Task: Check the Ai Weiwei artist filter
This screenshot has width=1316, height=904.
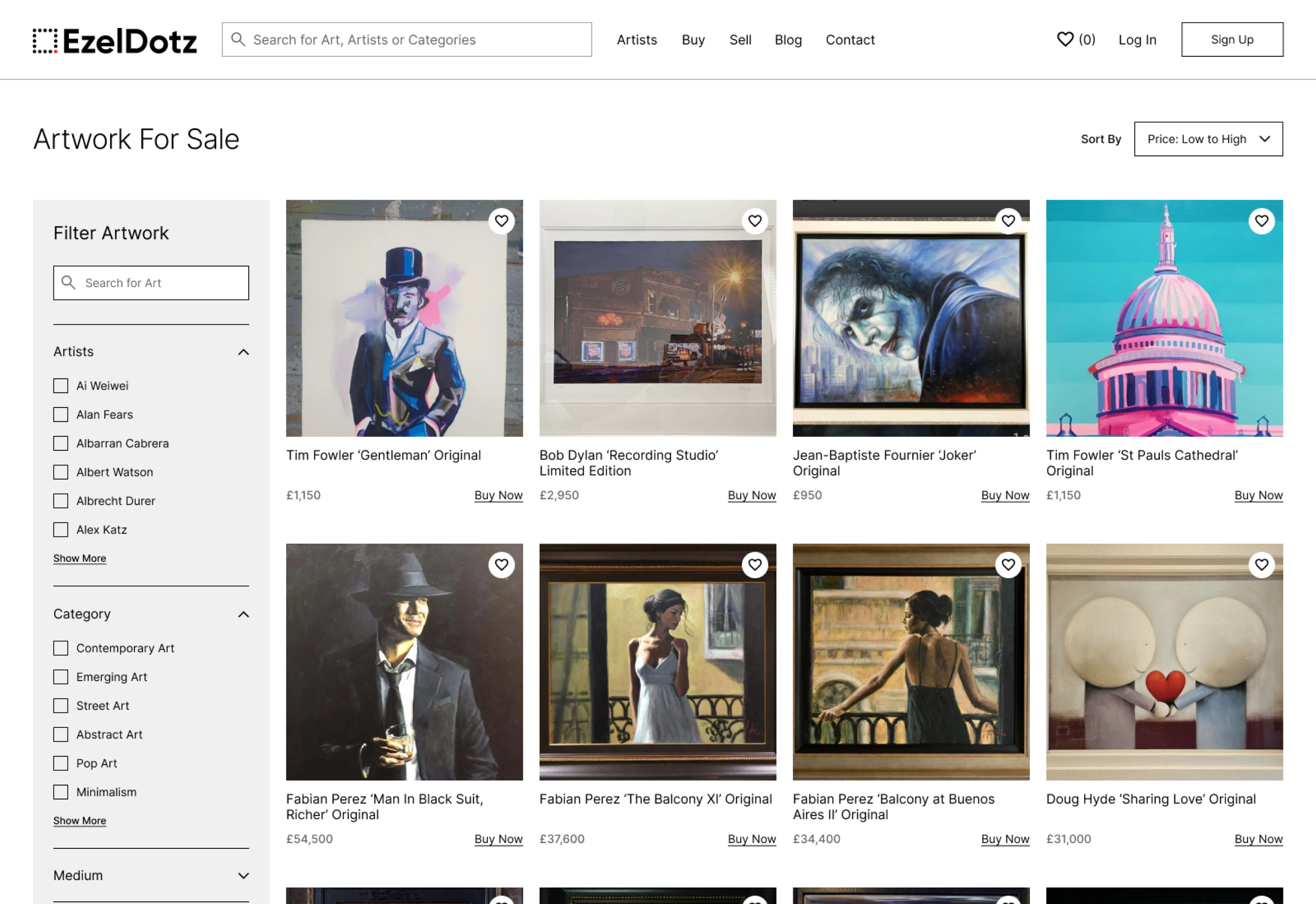Action: [x=60, y=386]
